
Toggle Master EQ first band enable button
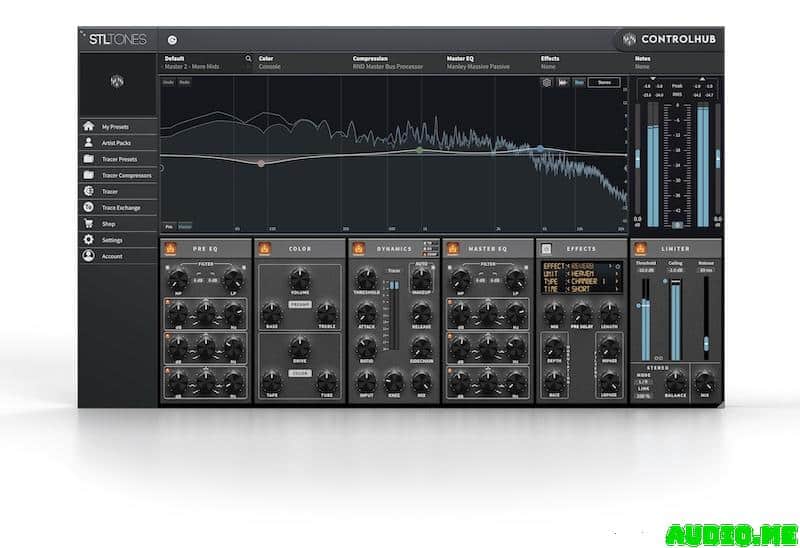[x=449, y=302]
